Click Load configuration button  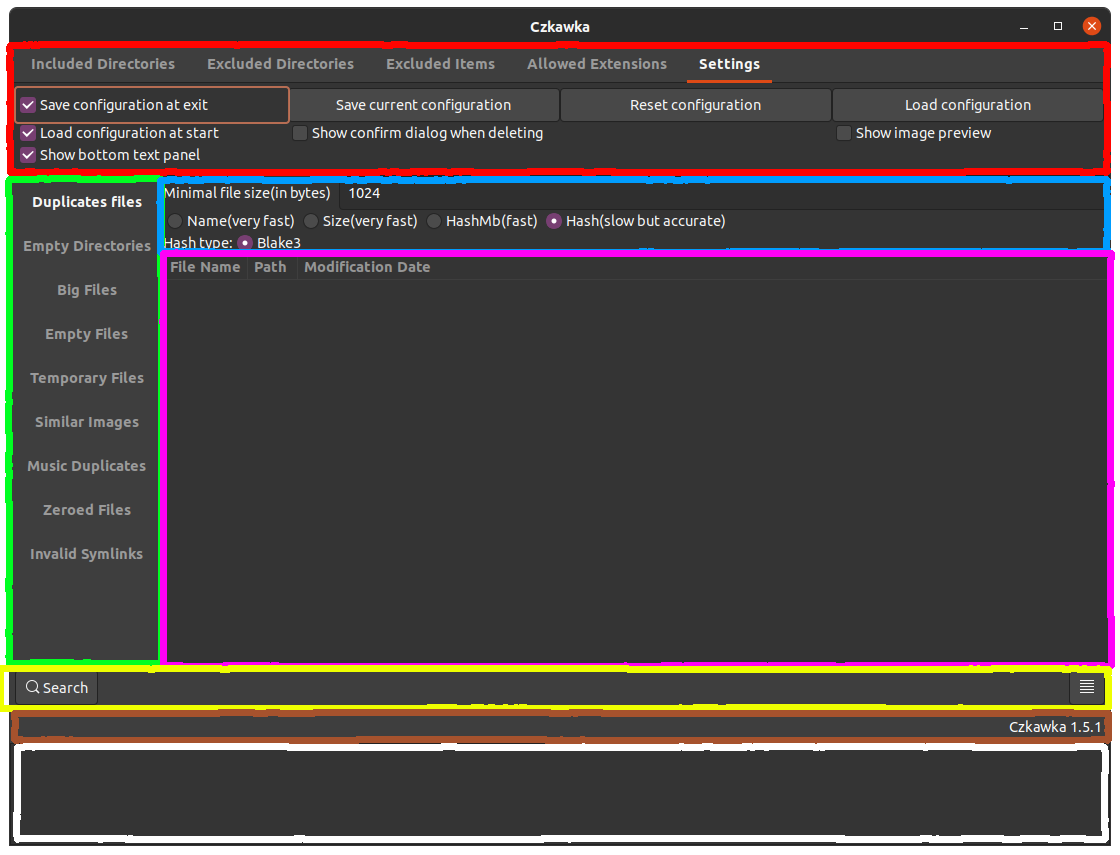pyautogui.click(x=968, y=105)
